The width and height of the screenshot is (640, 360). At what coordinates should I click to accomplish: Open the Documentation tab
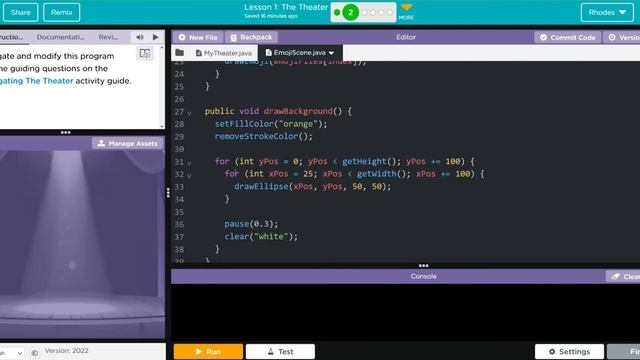pos(60,37)
